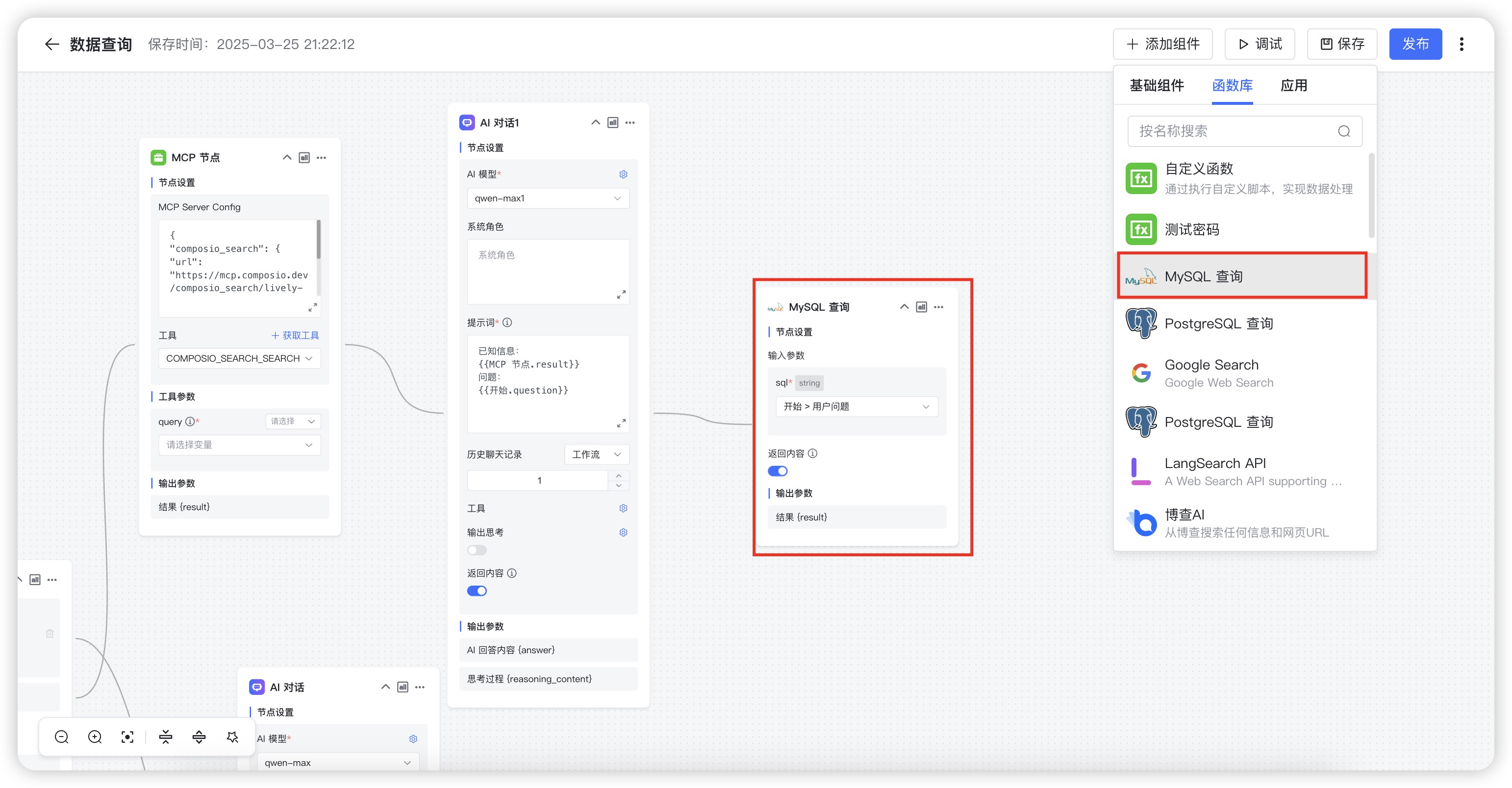Turn off 返回内容 in AI 对话1
The width and height of the screenshot is (1512, 788).
pos(477,591)
